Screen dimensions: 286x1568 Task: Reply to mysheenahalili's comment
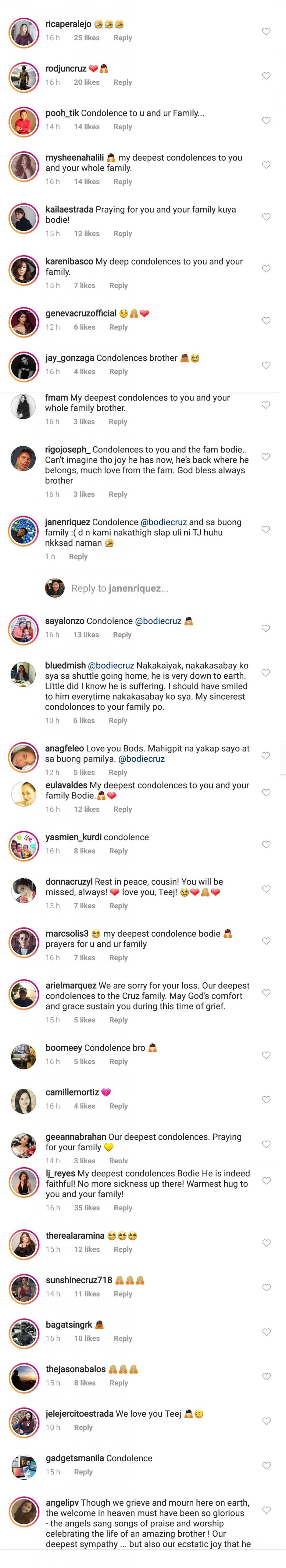[122, 181]
